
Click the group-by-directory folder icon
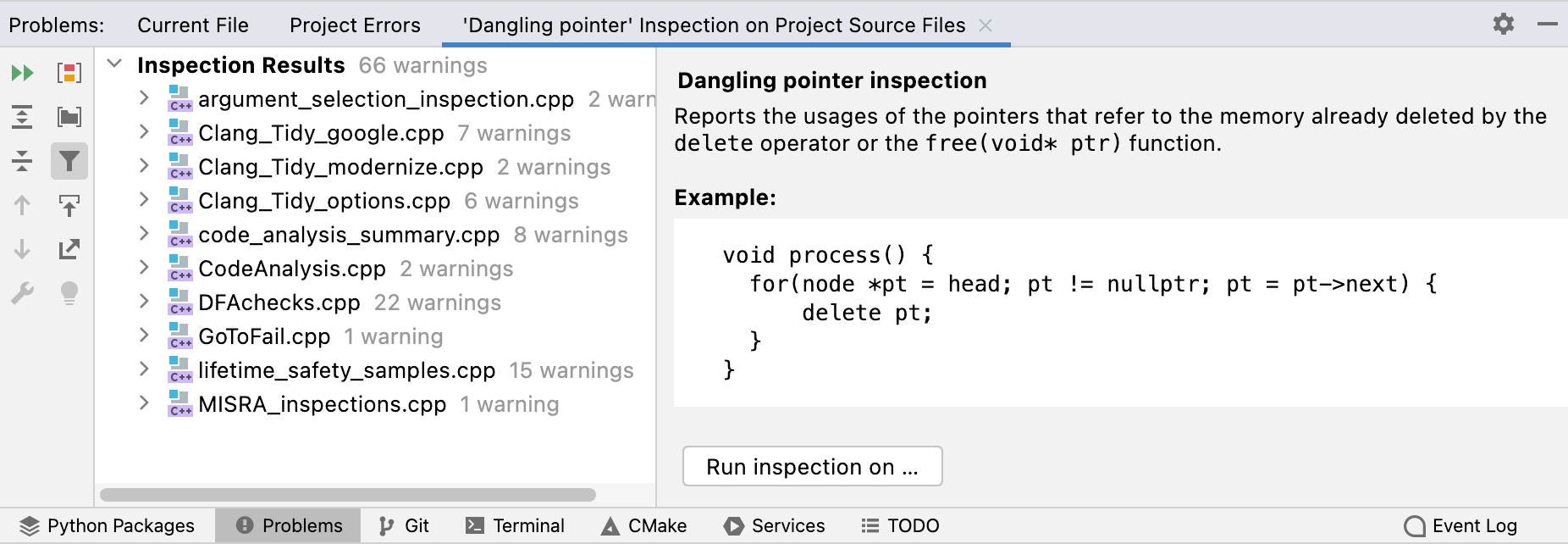70,117
